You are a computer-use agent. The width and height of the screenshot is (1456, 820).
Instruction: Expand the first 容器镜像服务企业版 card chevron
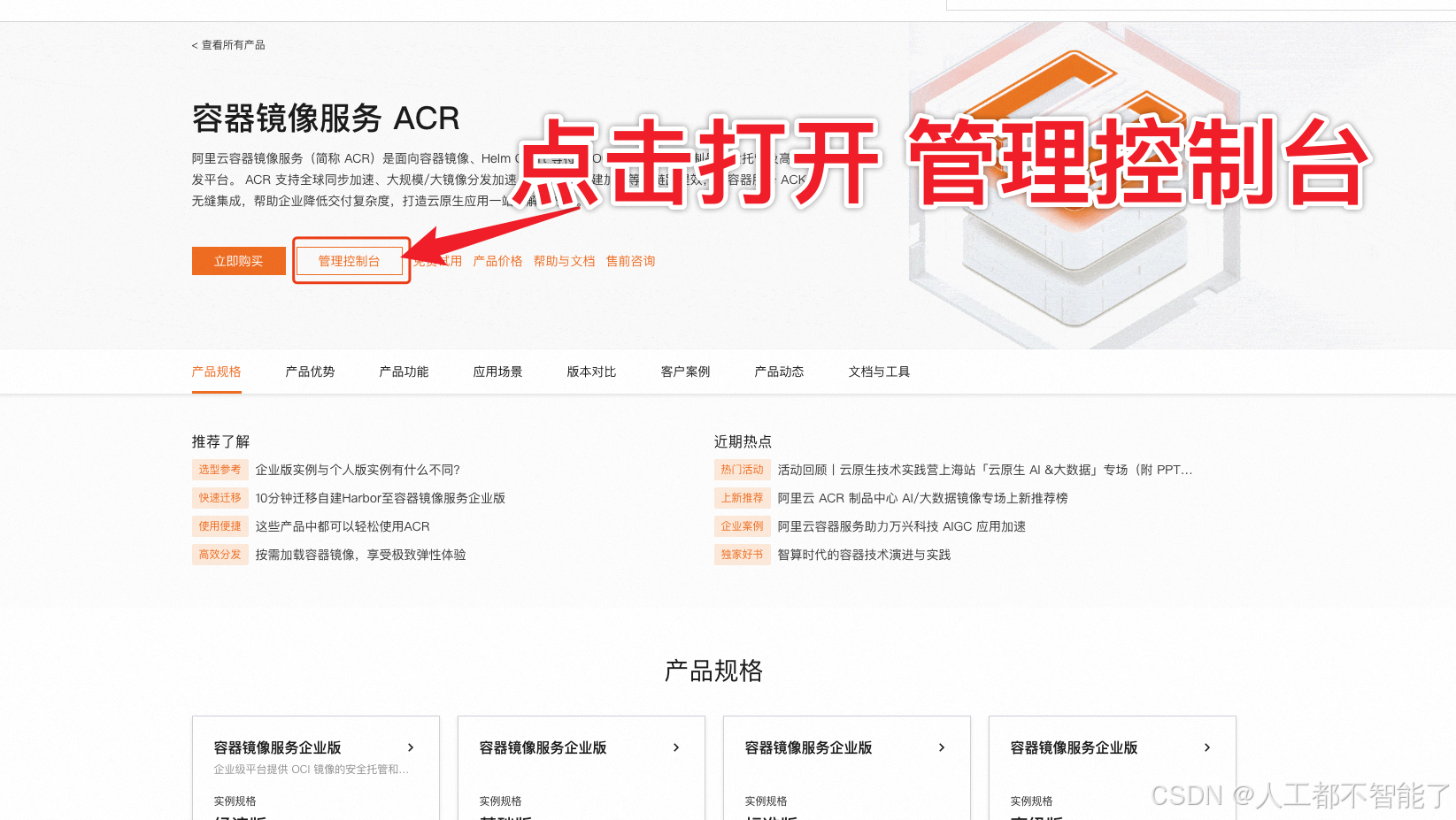click(411, 747)
